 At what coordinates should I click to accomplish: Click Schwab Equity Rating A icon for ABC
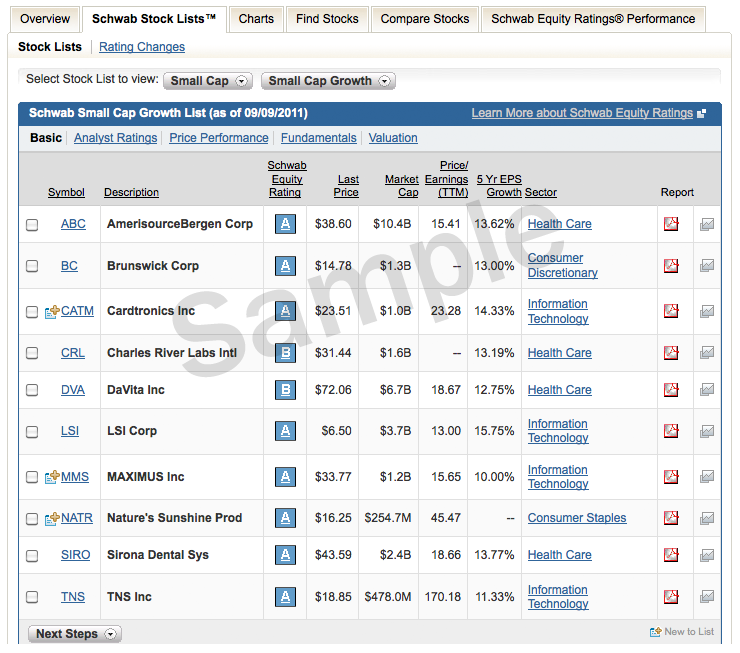pyautogui.click(x=285, y=224)
